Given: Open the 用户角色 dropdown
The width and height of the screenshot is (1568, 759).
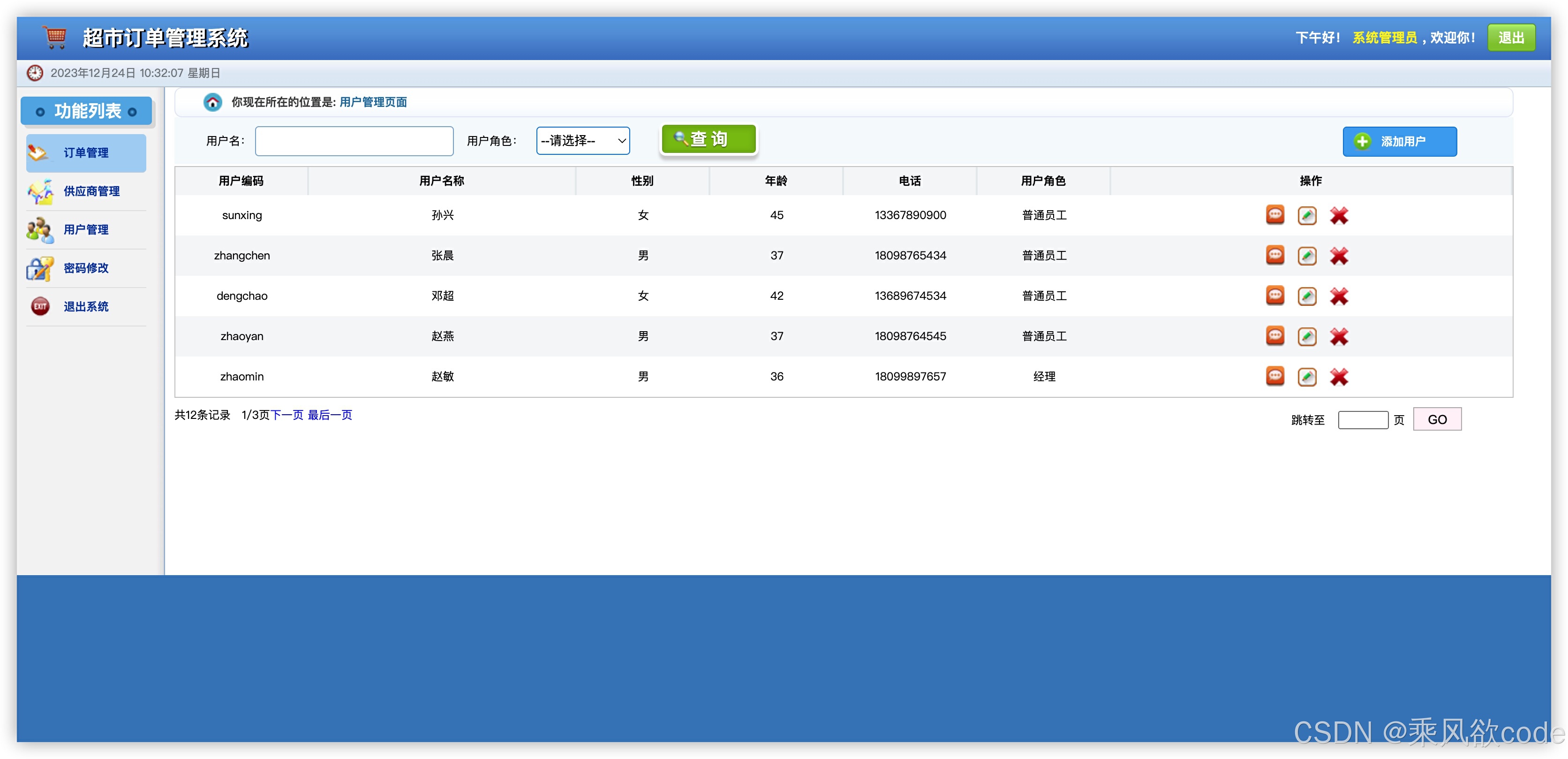Looking at the screenshot, I should point(582,141).
